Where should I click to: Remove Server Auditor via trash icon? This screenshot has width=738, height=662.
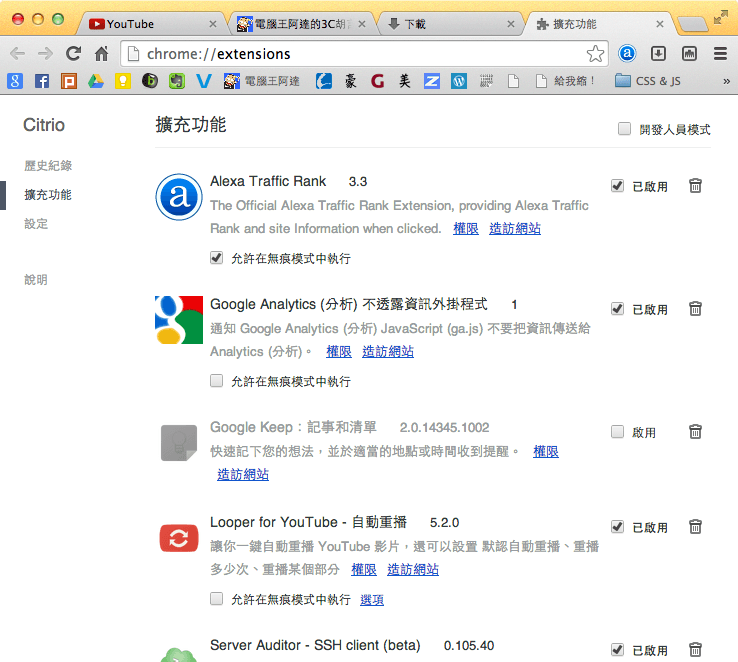click(x=695, y=650)
